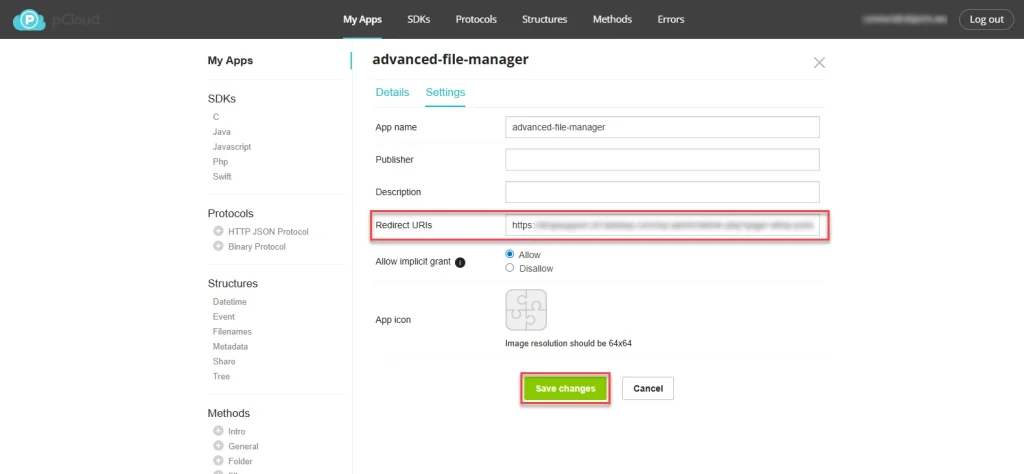This screenshot has height=474, width=1024.
Task: Click the puzzle piece App icon image
Action: click(x=526, y=310)
